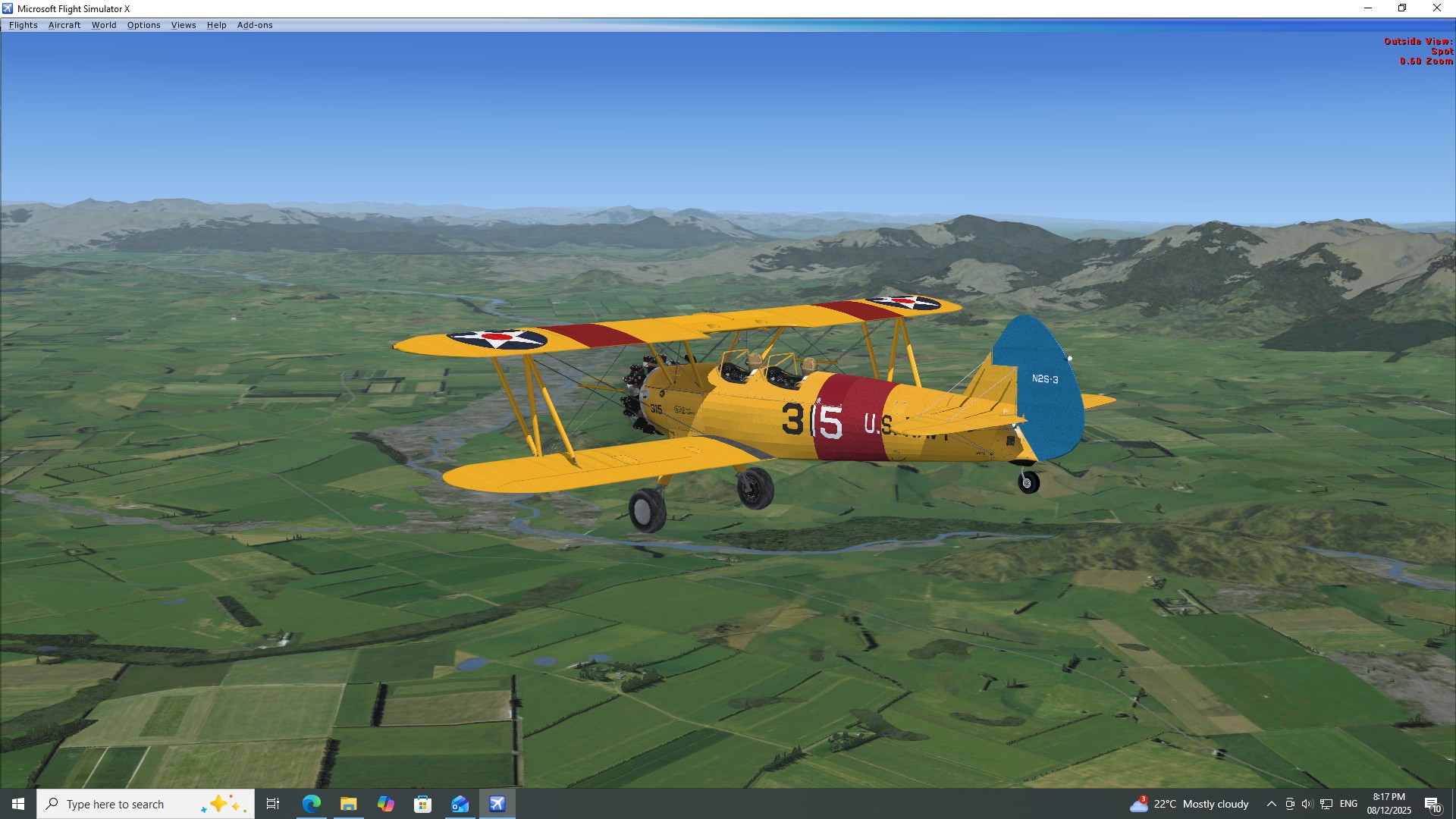Open Microsoft Store taskbar icon
Viewport: 1456px width, 819px height.
tap(422, 804)
